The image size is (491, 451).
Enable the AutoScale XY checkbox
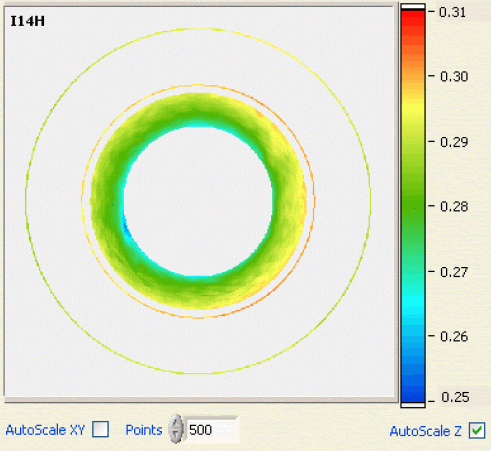(x=100, y=429)
